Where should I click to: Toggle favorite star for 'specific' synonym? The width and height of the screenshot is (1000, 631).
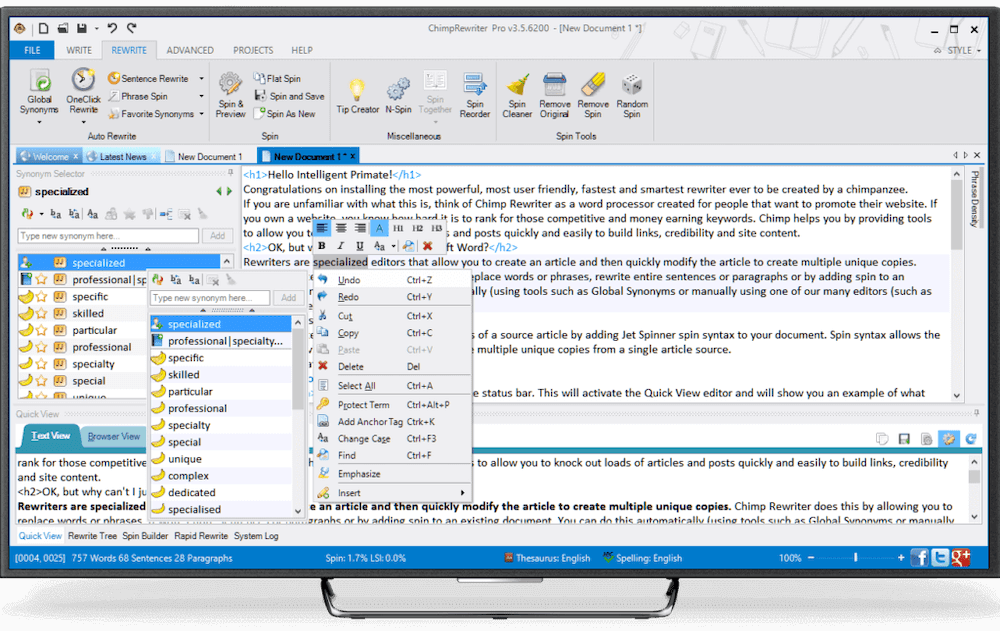click(x=41, y=297)
